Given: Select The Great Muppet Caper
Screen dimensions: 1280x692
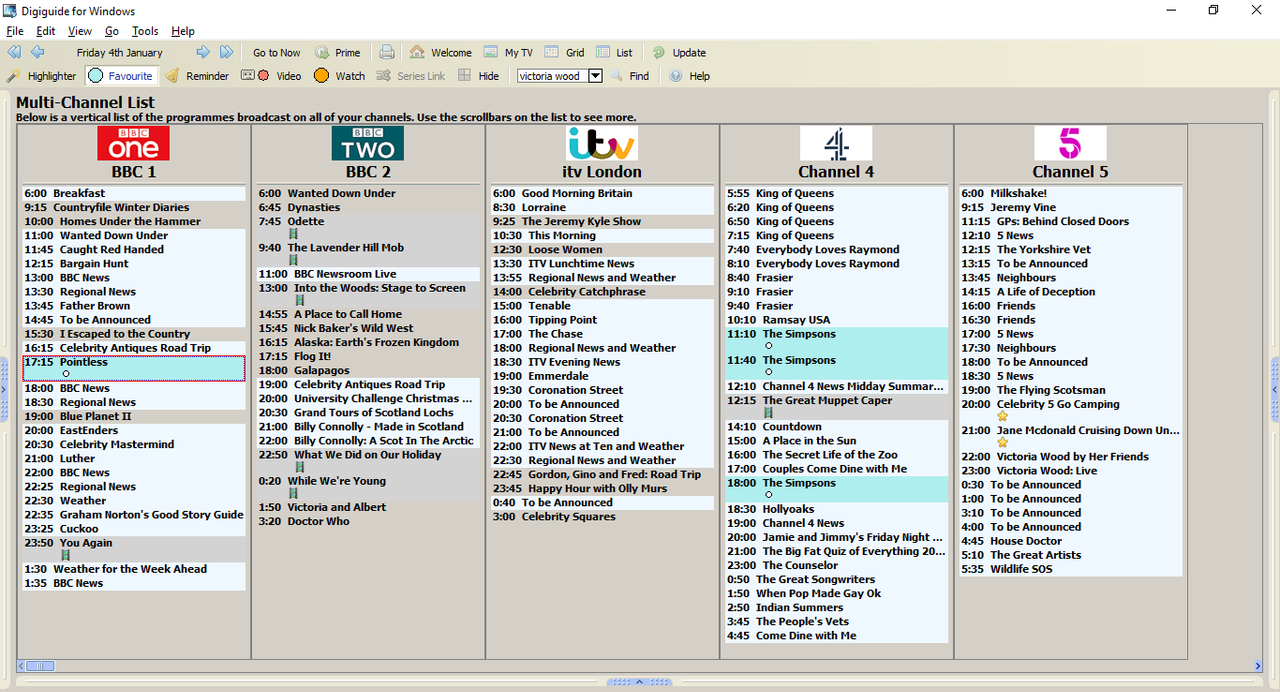Looking at the screenshot, I should point(836,406).
